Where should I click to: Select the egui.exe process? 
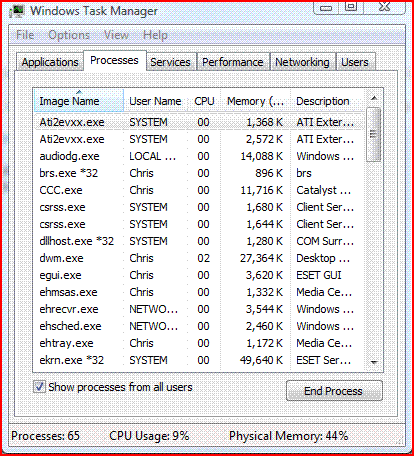pos(199,275)
